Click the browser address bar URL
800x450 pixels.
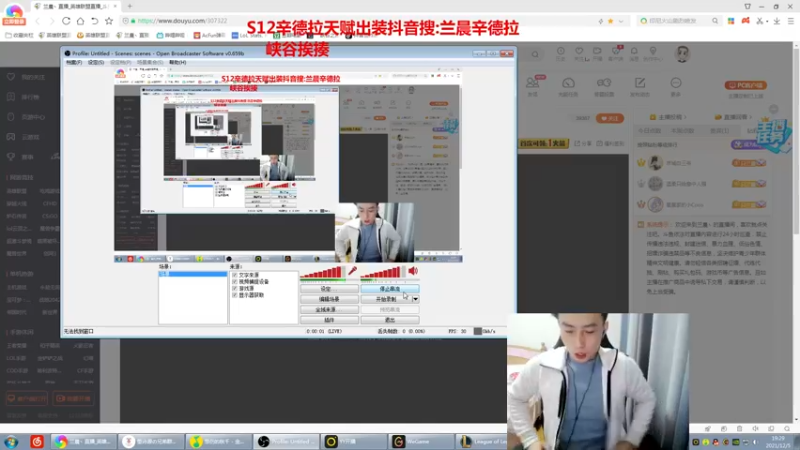(182, 21)
